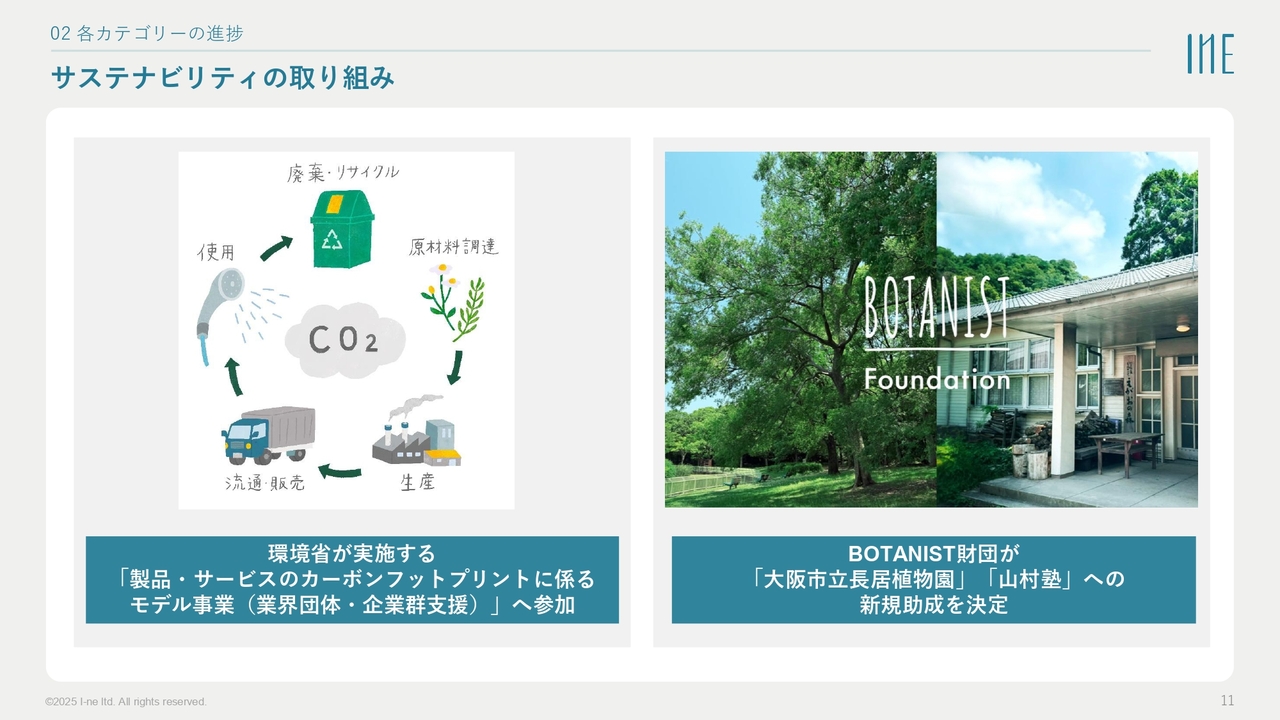Click the arrow from plant down to factory

click(455, 367)
